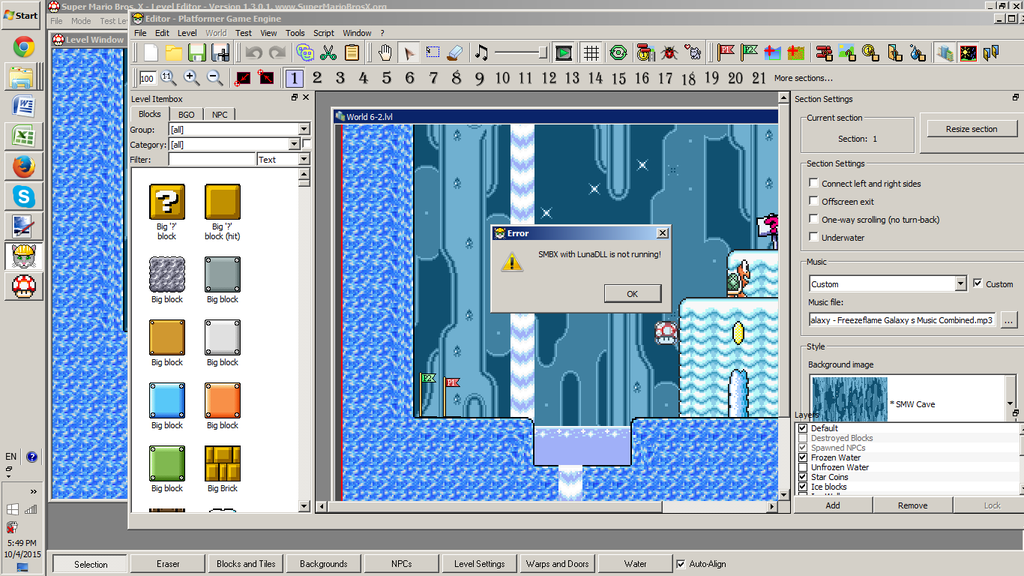Open the Group dropdown in Level Itembox
This screenshot has height=576, width=1024.
pyautogui.click(x=304, y=129)
